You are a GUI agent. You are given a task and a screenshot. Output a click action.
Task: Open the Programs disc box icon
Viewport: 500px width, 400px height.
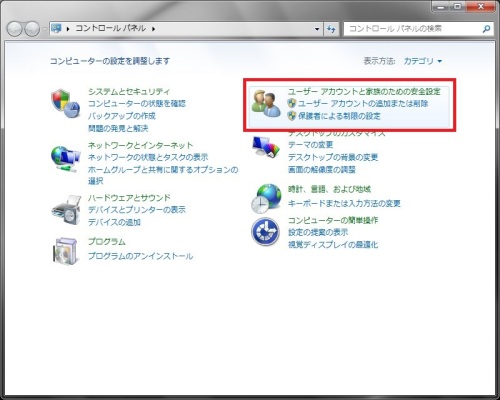(66, 251)
